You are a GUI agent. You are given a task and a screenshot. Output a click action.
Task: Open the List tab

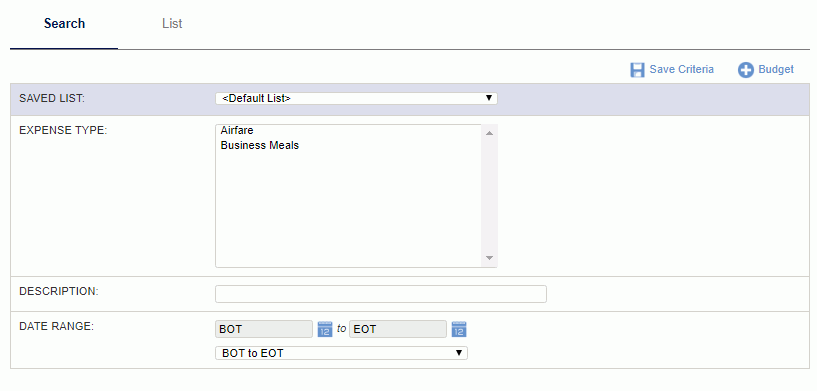(172, 24)
